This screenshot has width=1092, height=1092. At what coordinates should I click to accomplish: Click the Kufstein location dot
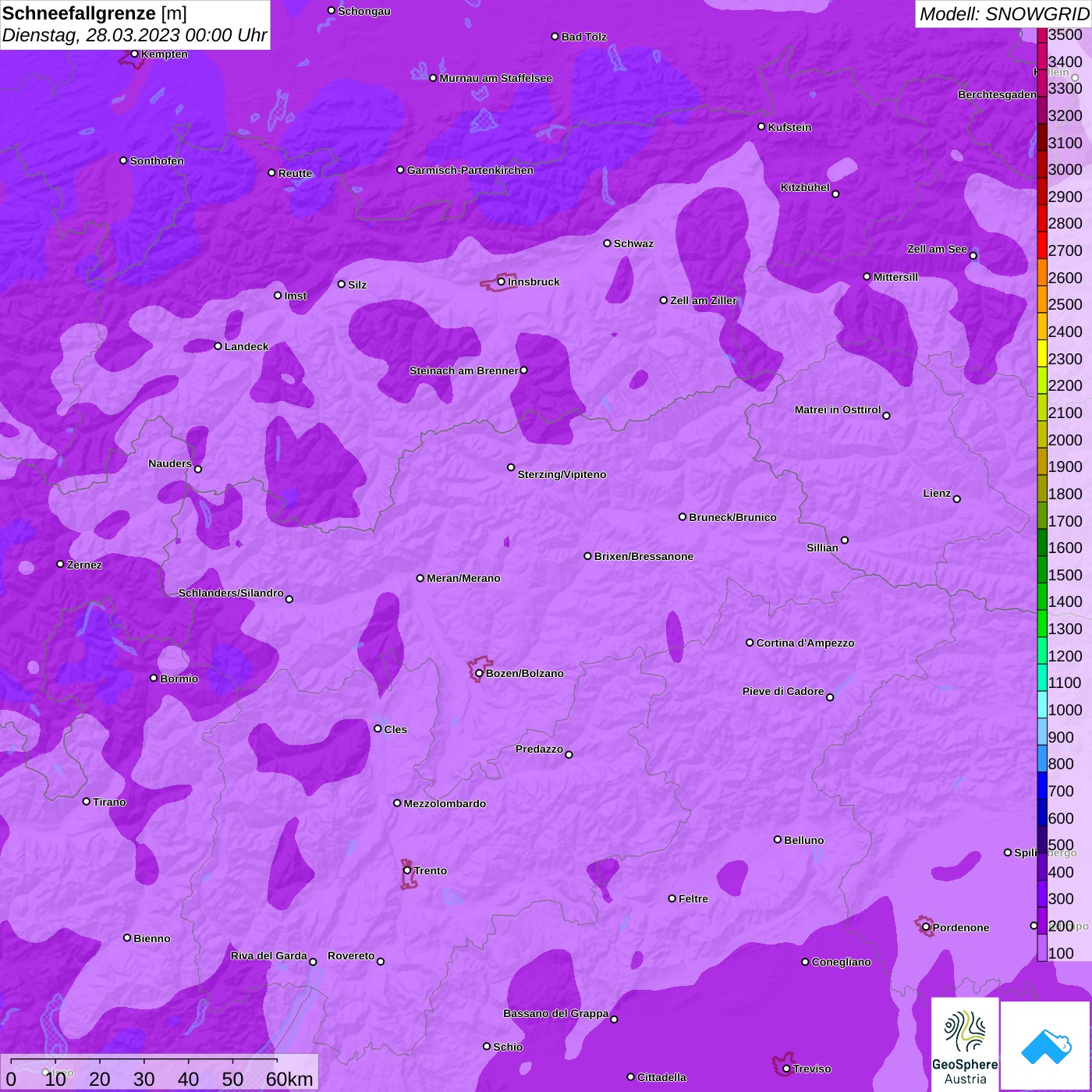[x=762, y=126]
